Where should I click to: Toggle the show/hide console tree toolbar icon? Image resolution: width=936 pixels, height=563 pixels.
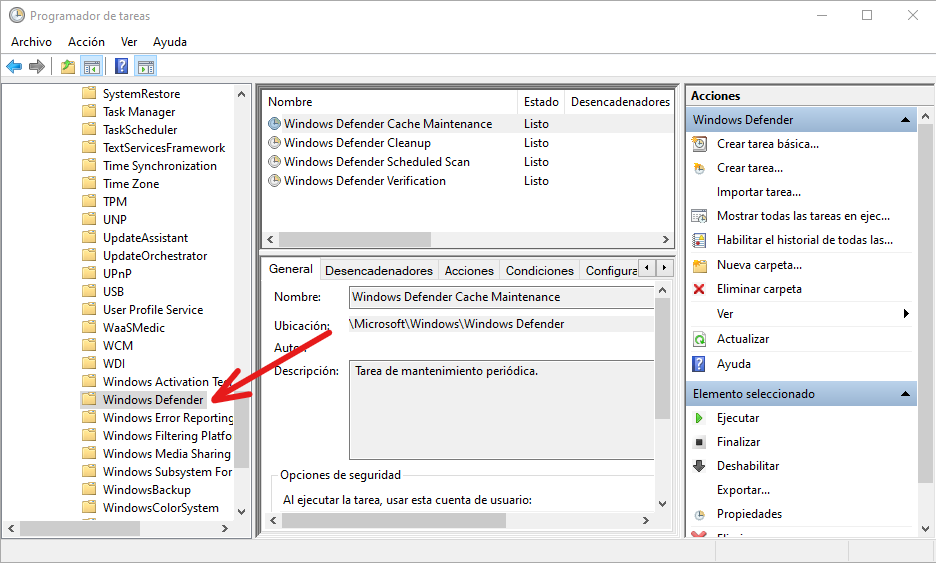pyautogui.click(x=92, y=66)
